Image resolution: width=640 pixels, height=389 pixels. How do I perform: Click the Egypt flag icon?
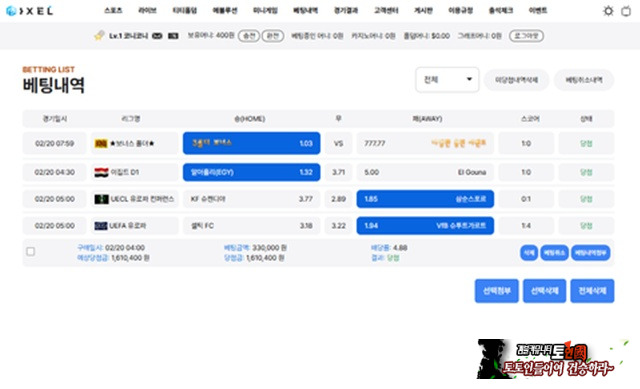pyautogui.click(x=101, y=172)
